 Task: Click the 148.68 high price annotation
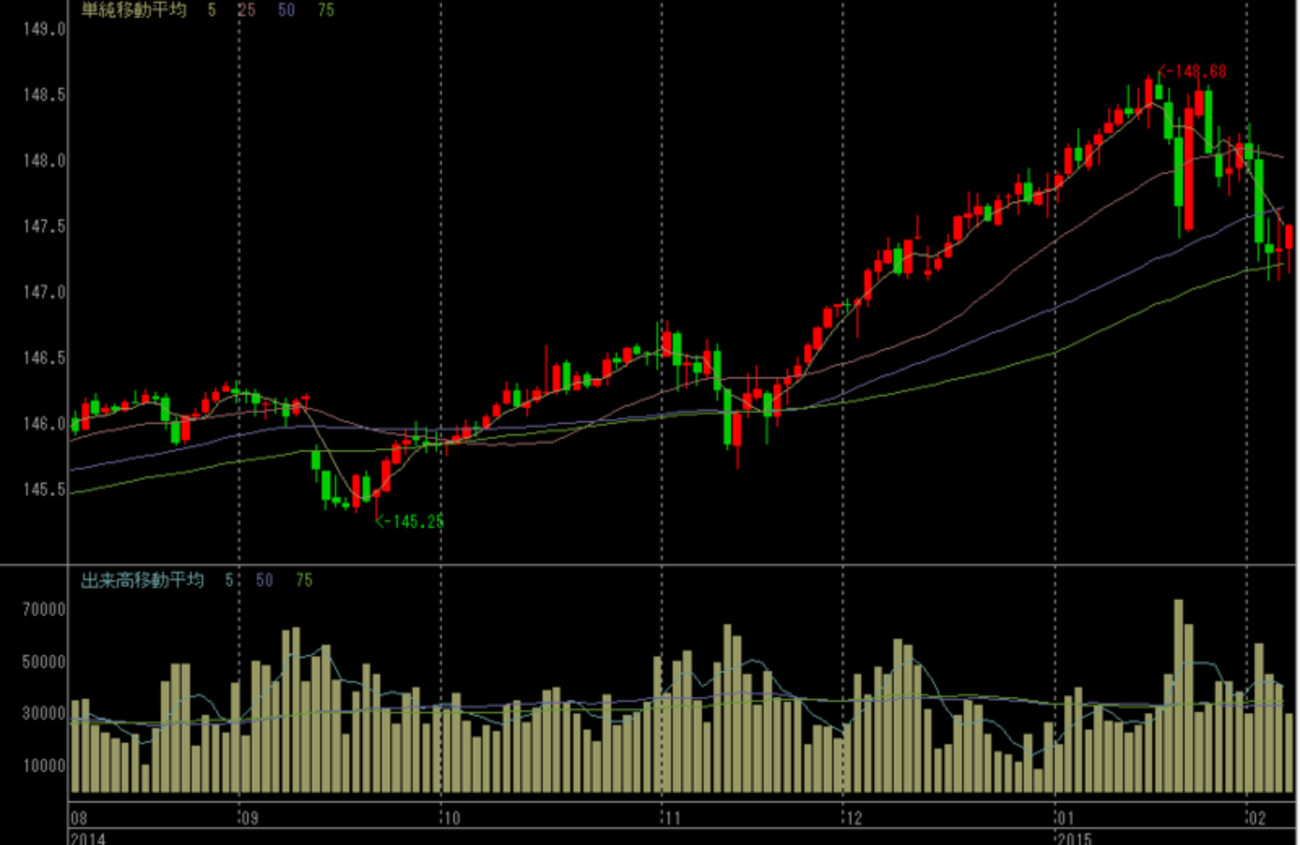[1192, 72]
